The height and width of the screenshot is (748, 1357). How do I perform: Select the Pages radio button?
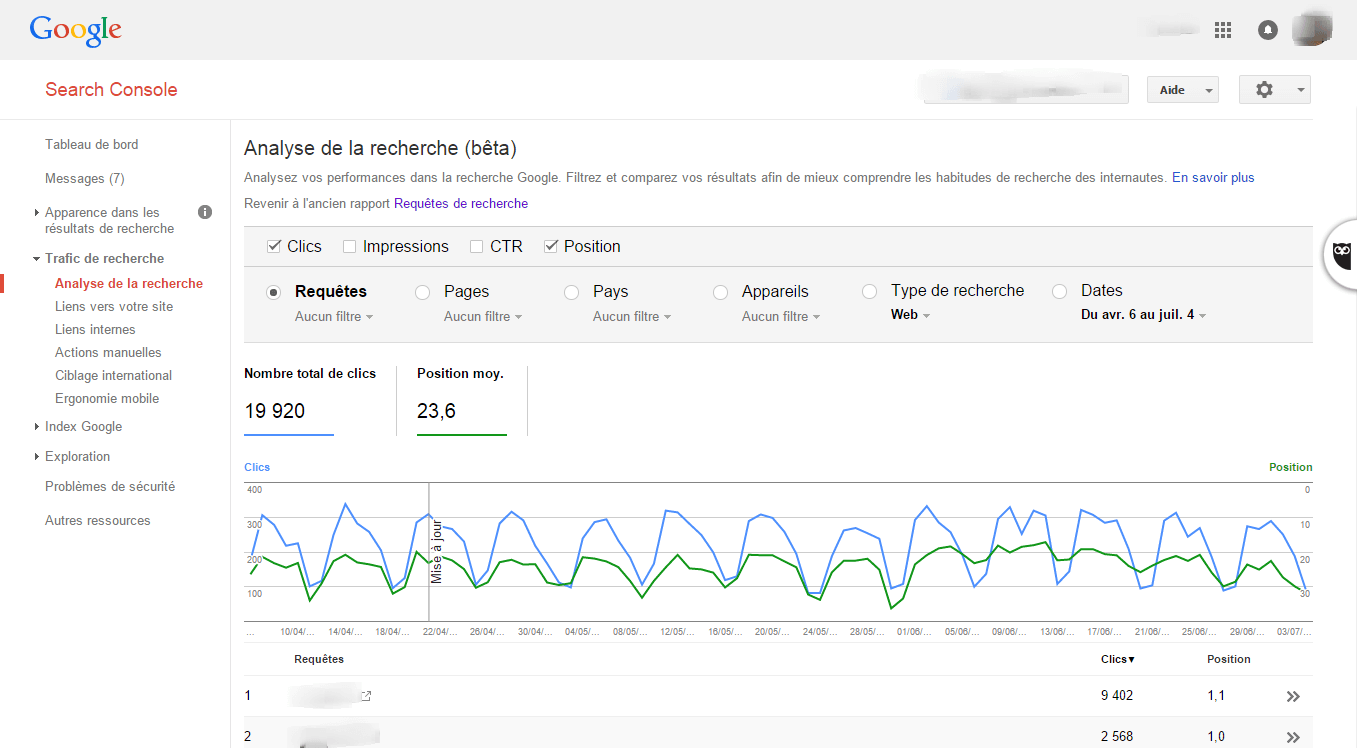[422, 292]
